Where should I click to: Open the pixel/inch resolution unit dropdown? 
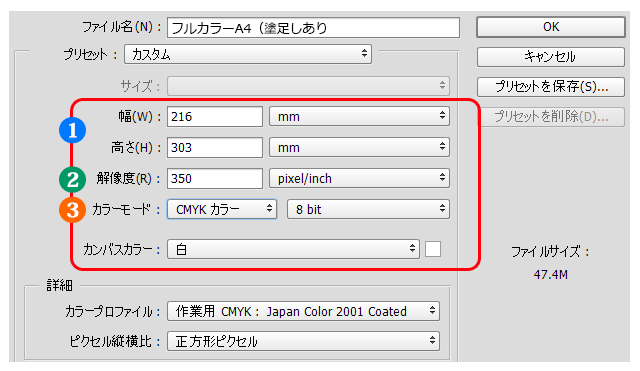pos(359,178)
